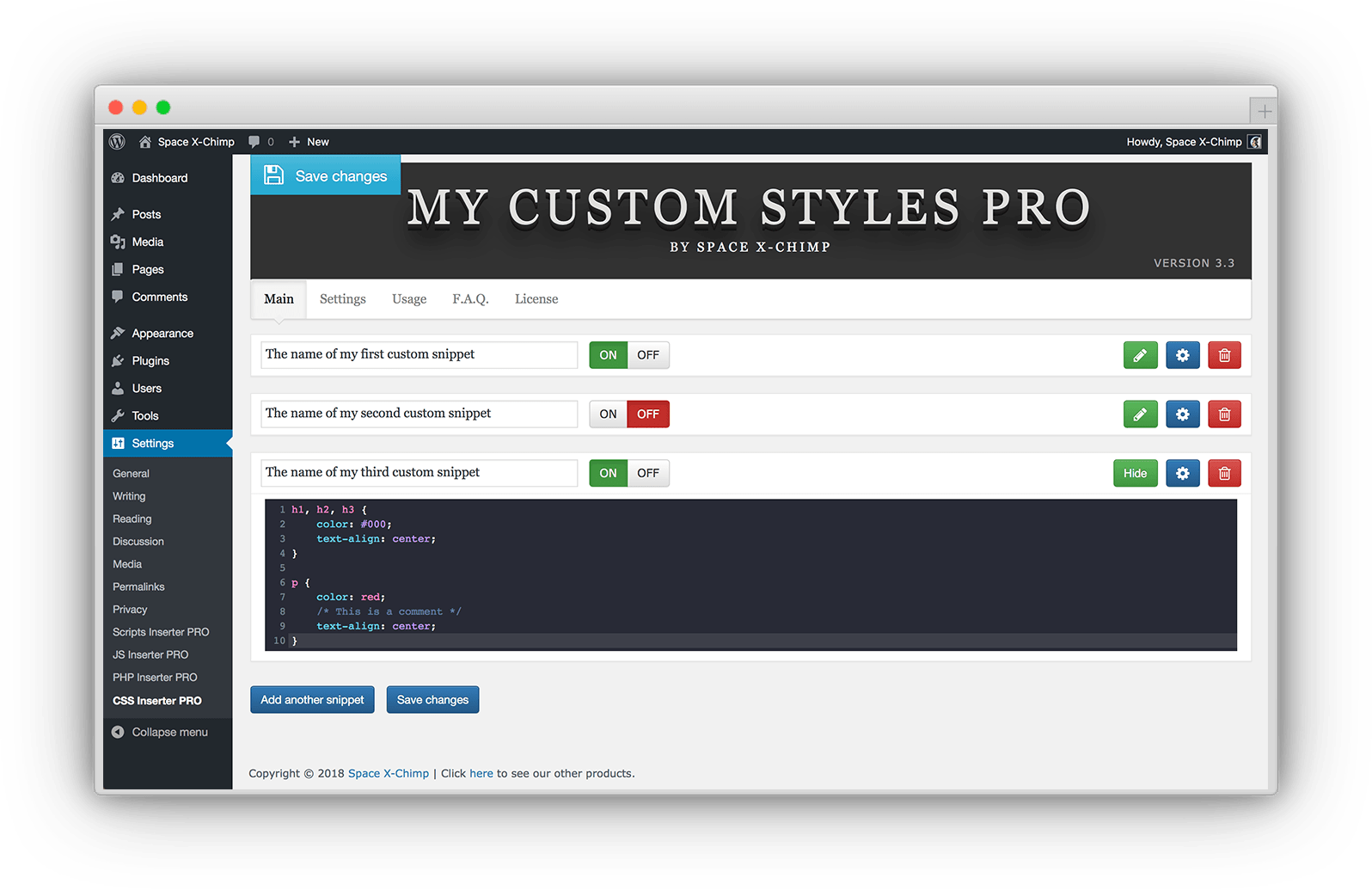The width and height of the screenshot is (1372, 890).
Task: Follow the 'here' other products link
Action: (481, 773)
